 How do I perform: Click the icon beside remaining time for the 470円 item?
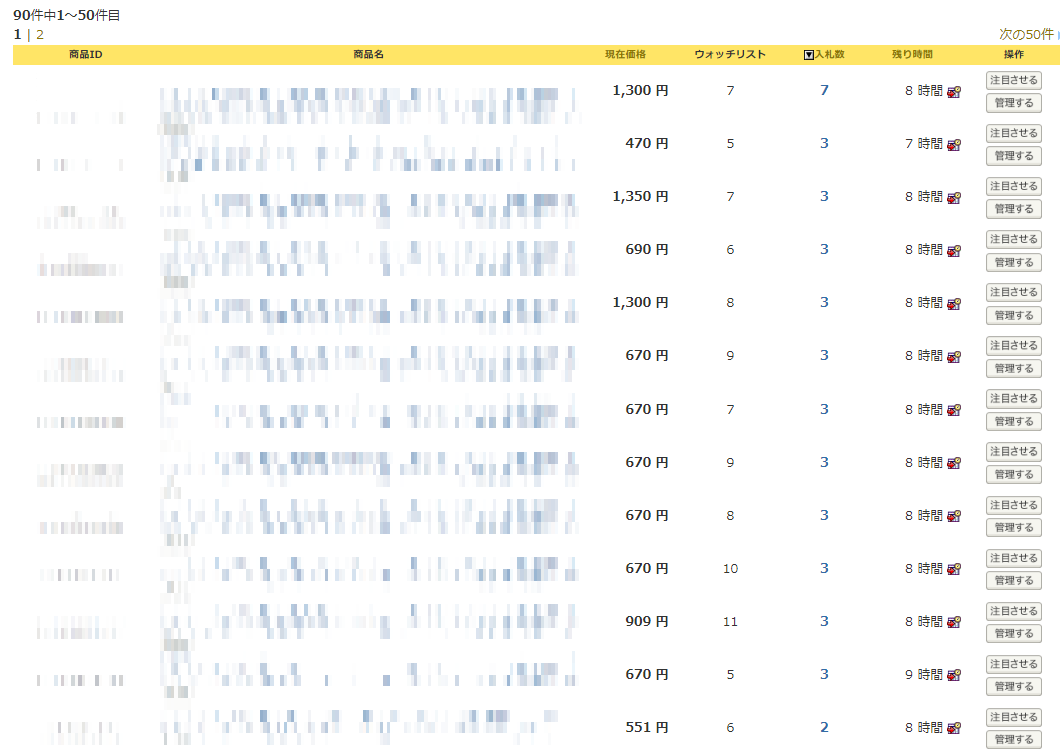click(x=954, y=144)
